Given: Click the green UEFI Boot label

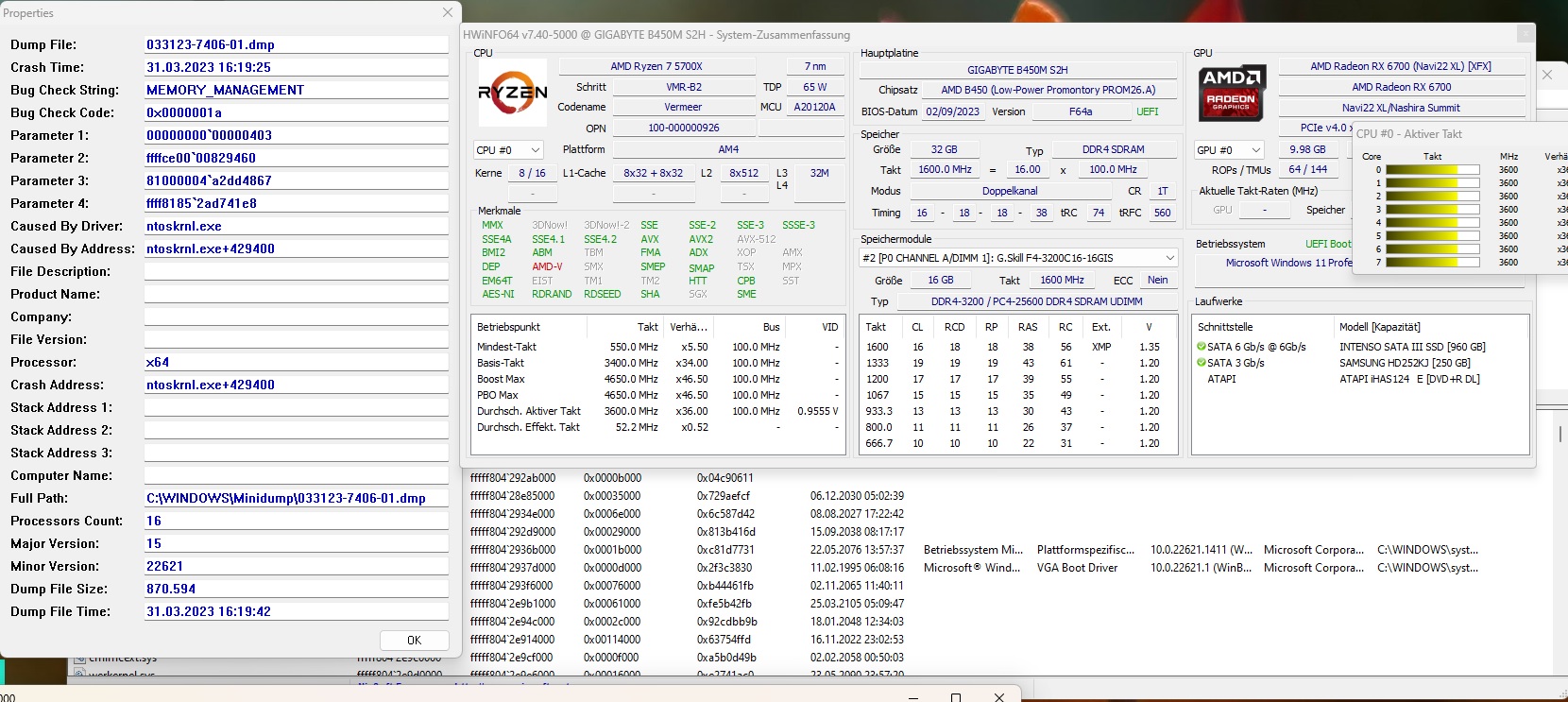Looking at the screenshot, I should [x=1328, y=244].
